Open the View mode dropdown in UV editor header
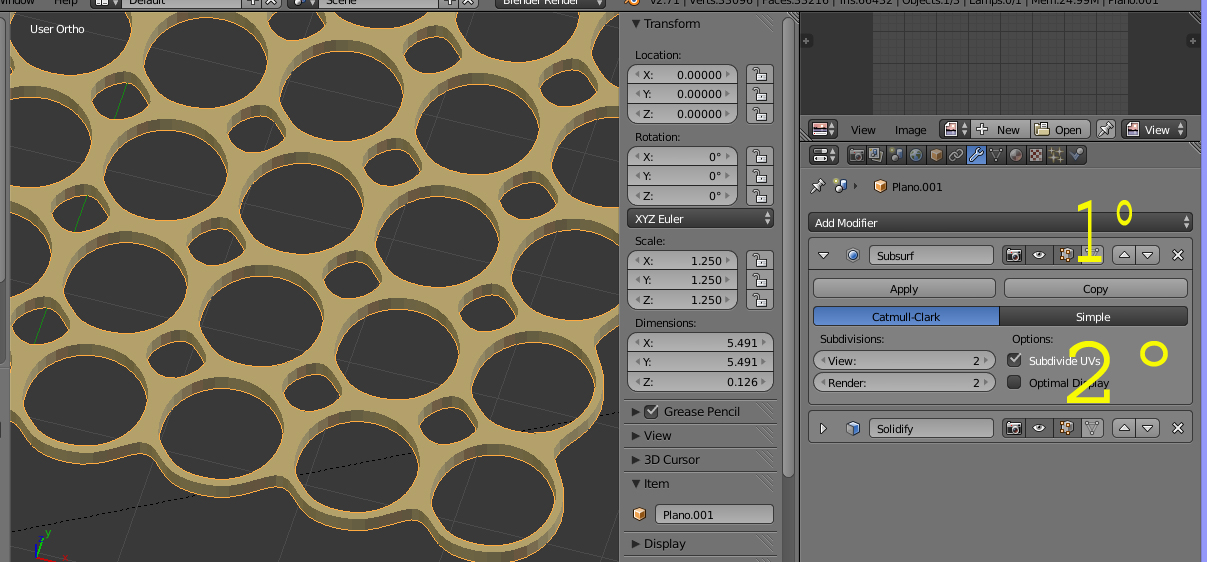This screenshot has height=562, width=1207. click(x=1154, y=130)
